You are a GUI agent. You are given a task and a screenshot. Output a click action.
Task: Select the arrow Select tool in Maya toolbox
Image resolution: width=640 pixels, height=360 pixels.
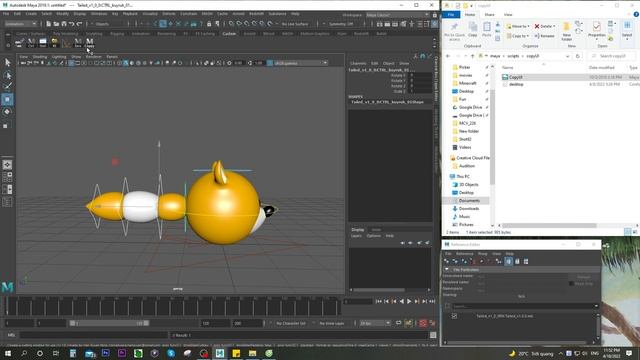7,62
